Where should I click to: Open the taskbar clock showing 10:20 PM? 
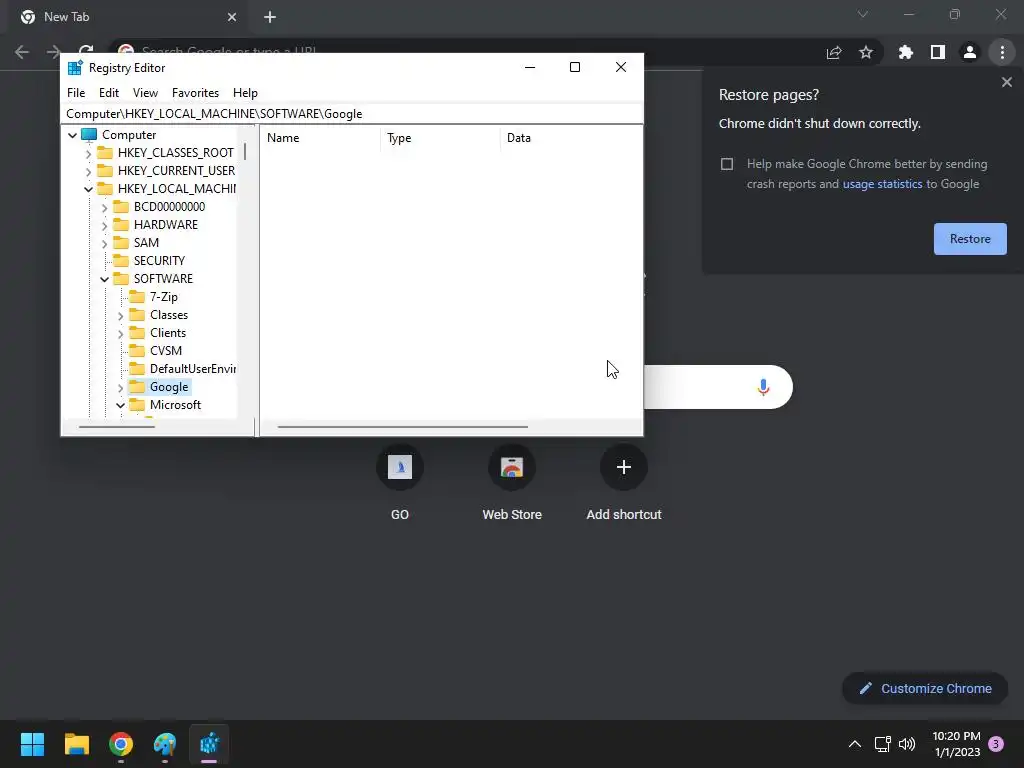[956, 744]
